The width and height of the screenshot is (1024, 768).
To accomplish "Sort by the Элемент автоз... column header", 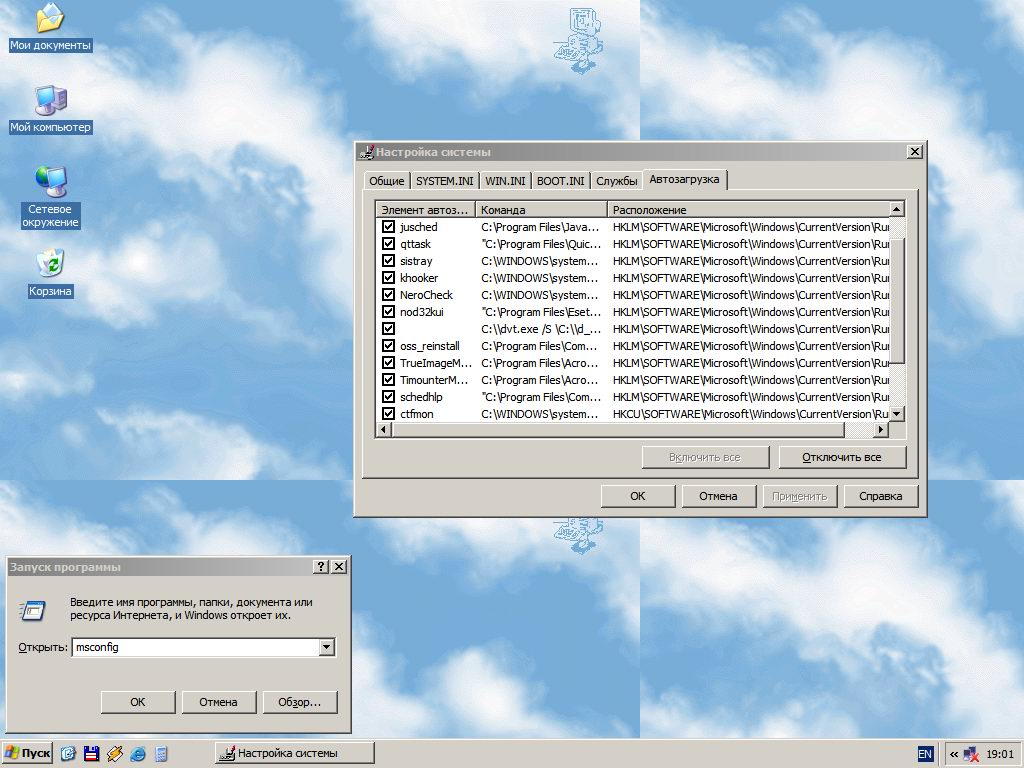I will (426, 210).
